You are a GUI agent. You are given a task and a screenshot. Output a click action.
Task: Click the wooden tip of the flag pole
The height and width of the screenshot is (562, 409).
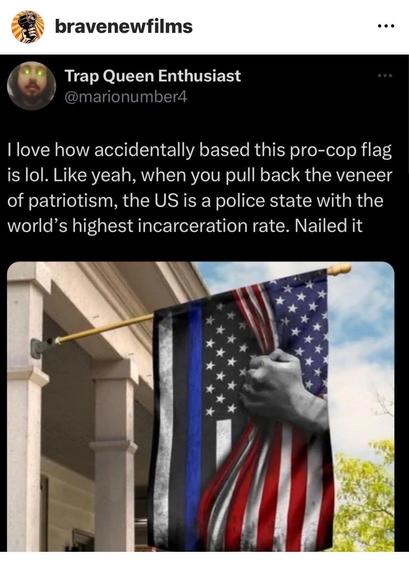[339, 269]
